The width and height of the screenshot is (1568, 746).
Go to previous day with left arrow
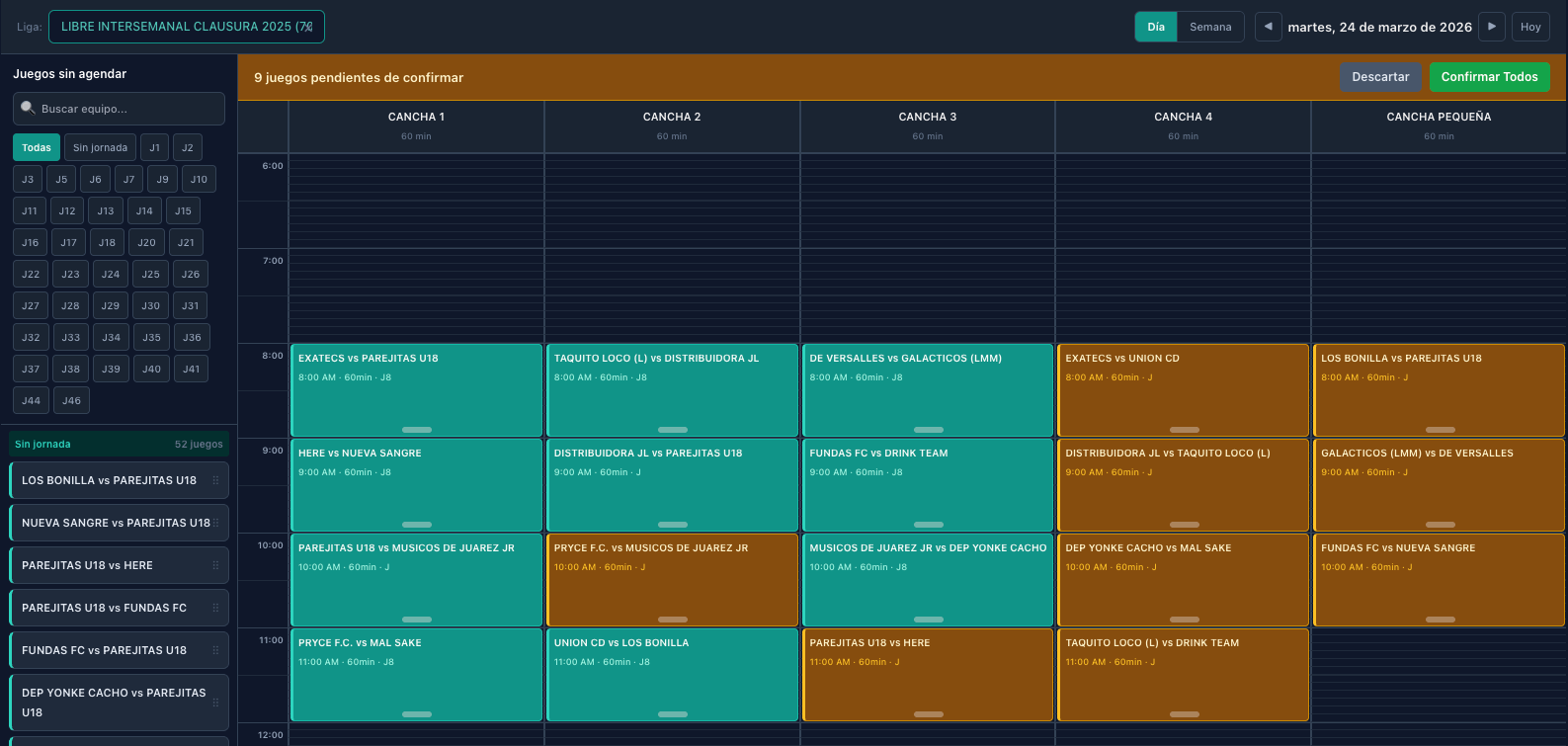(1269, 27)
